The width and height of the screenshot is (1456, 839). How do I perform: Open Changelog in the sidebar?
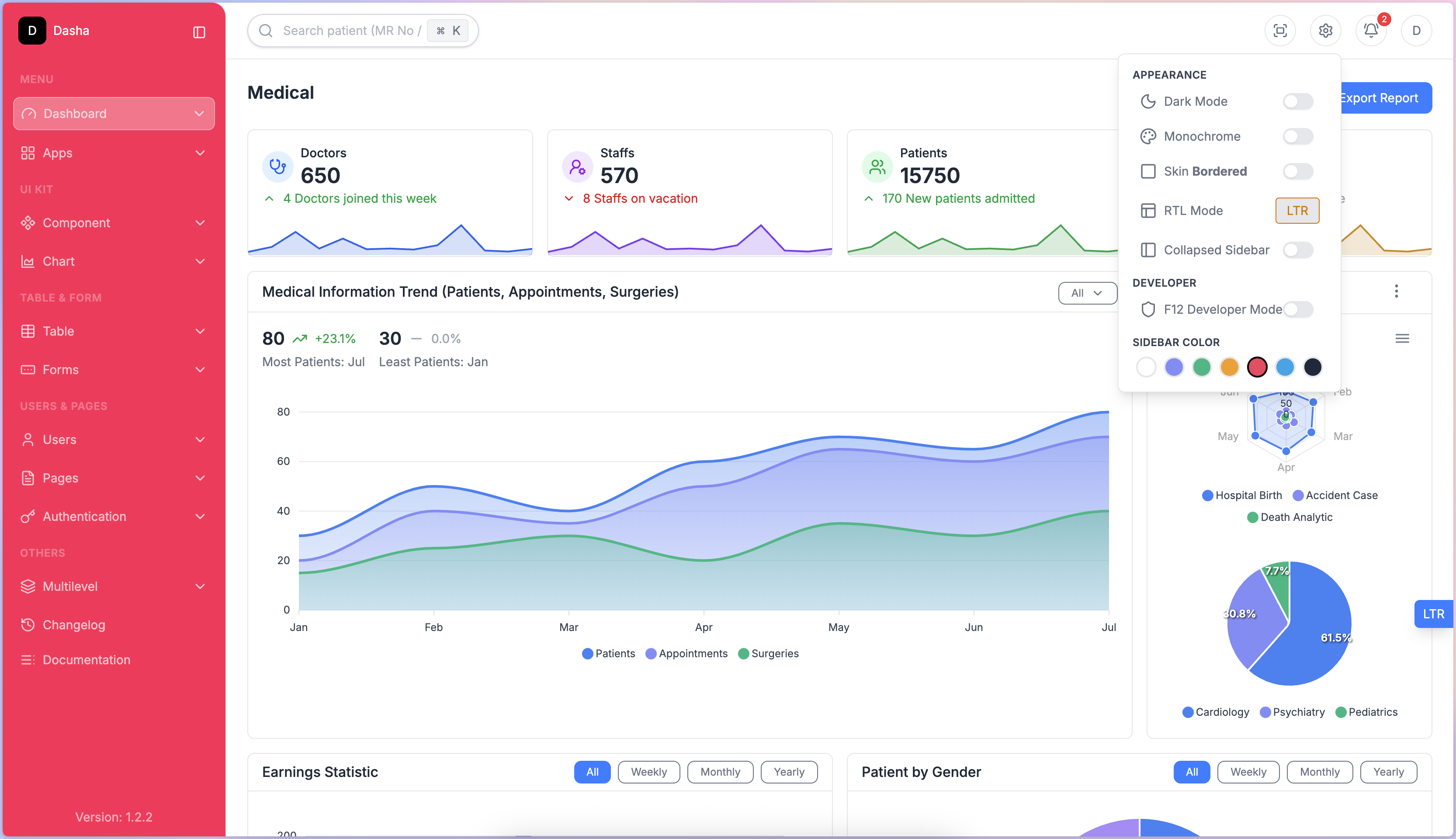[x=74, y=624]
